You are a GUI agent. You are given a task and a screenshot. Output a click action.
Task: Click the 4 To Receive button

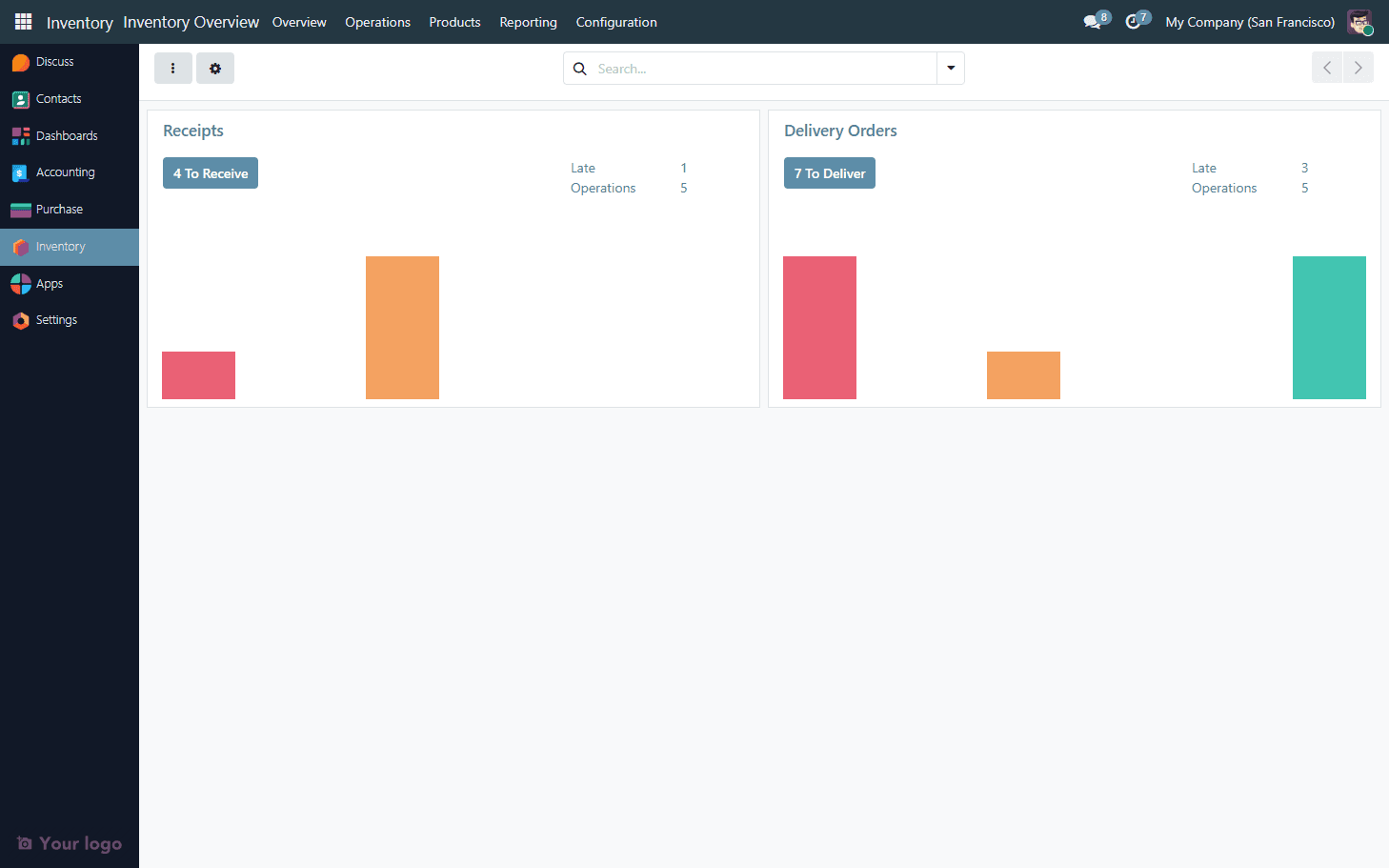211,173
